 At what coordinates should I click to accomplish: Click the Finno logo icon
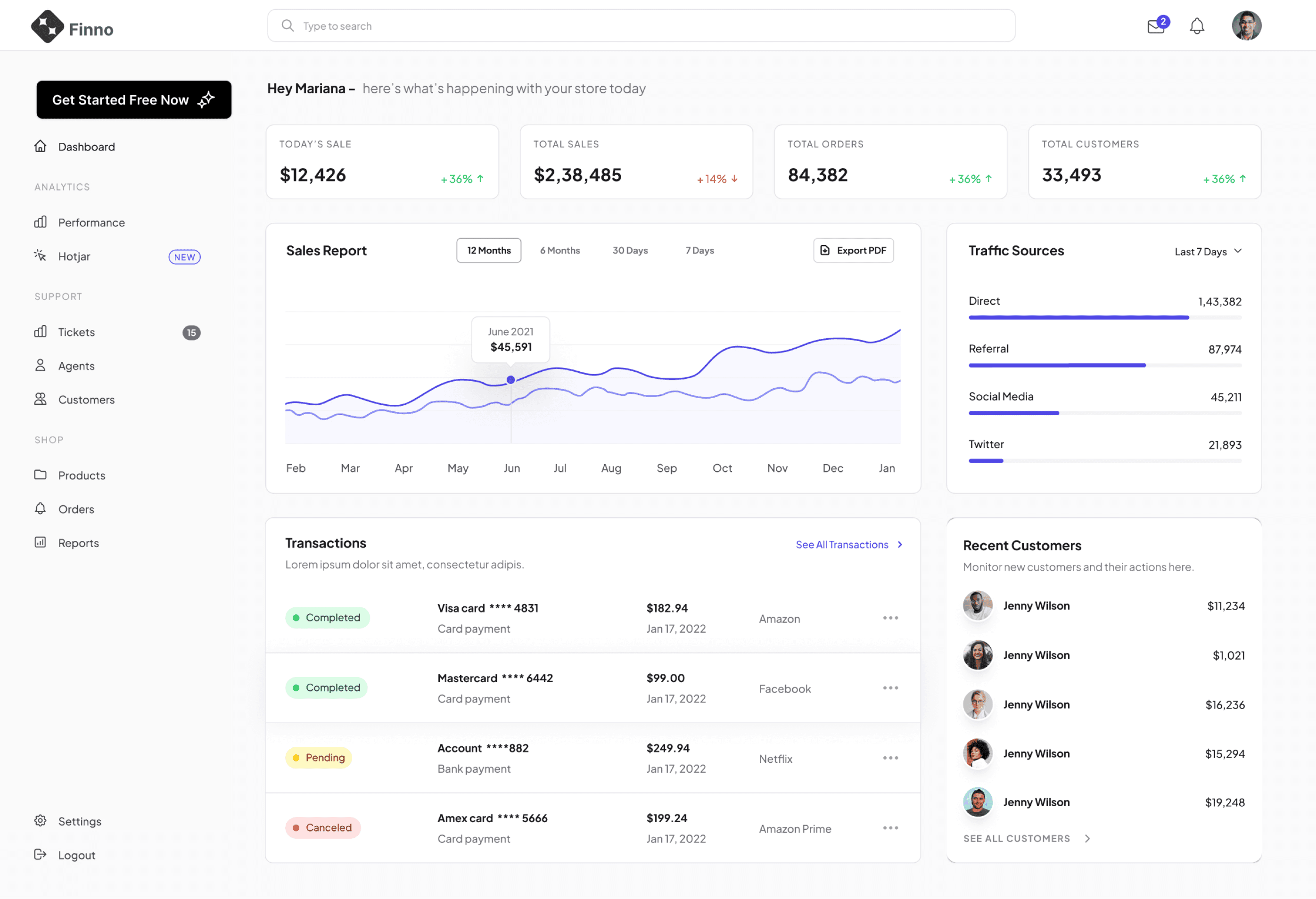48,26
